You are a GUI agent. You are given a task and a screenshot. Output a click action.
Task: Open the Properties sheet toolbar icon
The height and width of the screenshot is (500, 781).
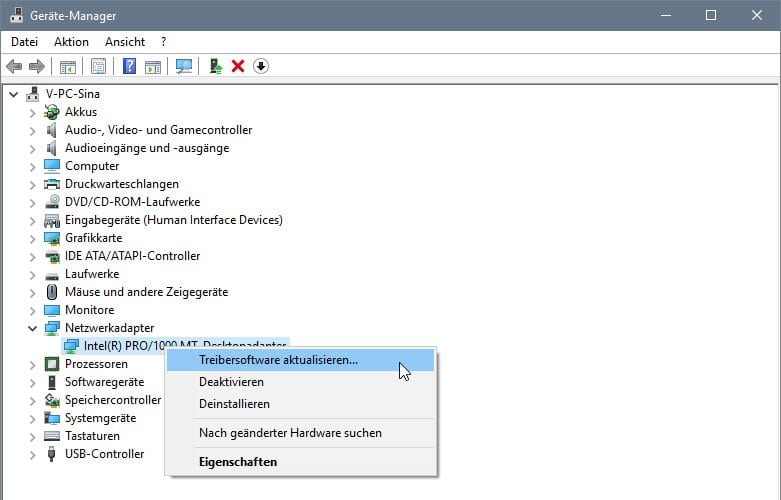point(99,66)
